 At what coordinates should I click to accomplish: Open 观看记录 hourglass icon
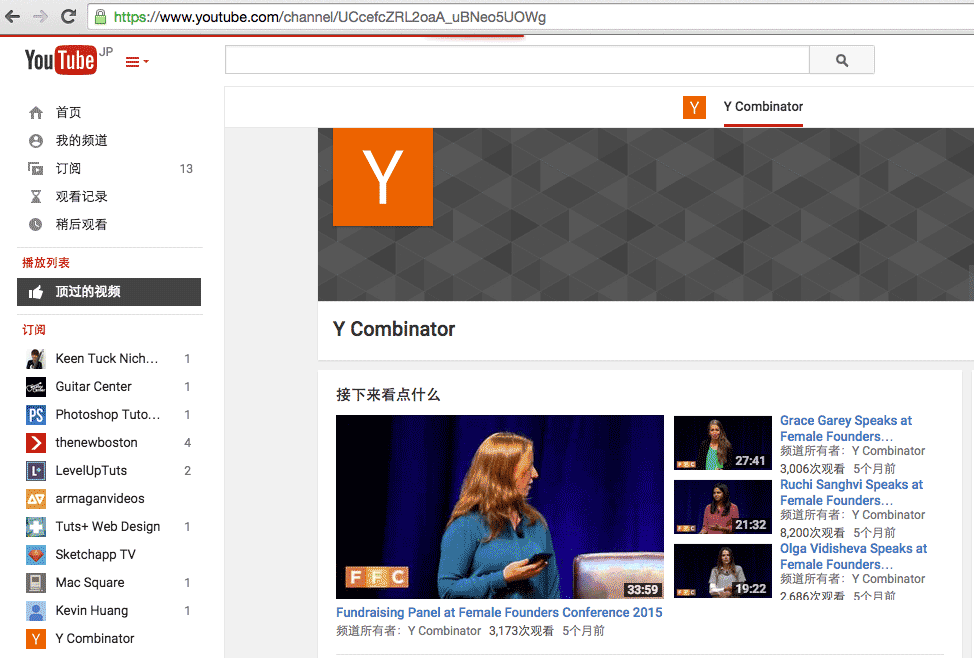click(x=36, y=196)
